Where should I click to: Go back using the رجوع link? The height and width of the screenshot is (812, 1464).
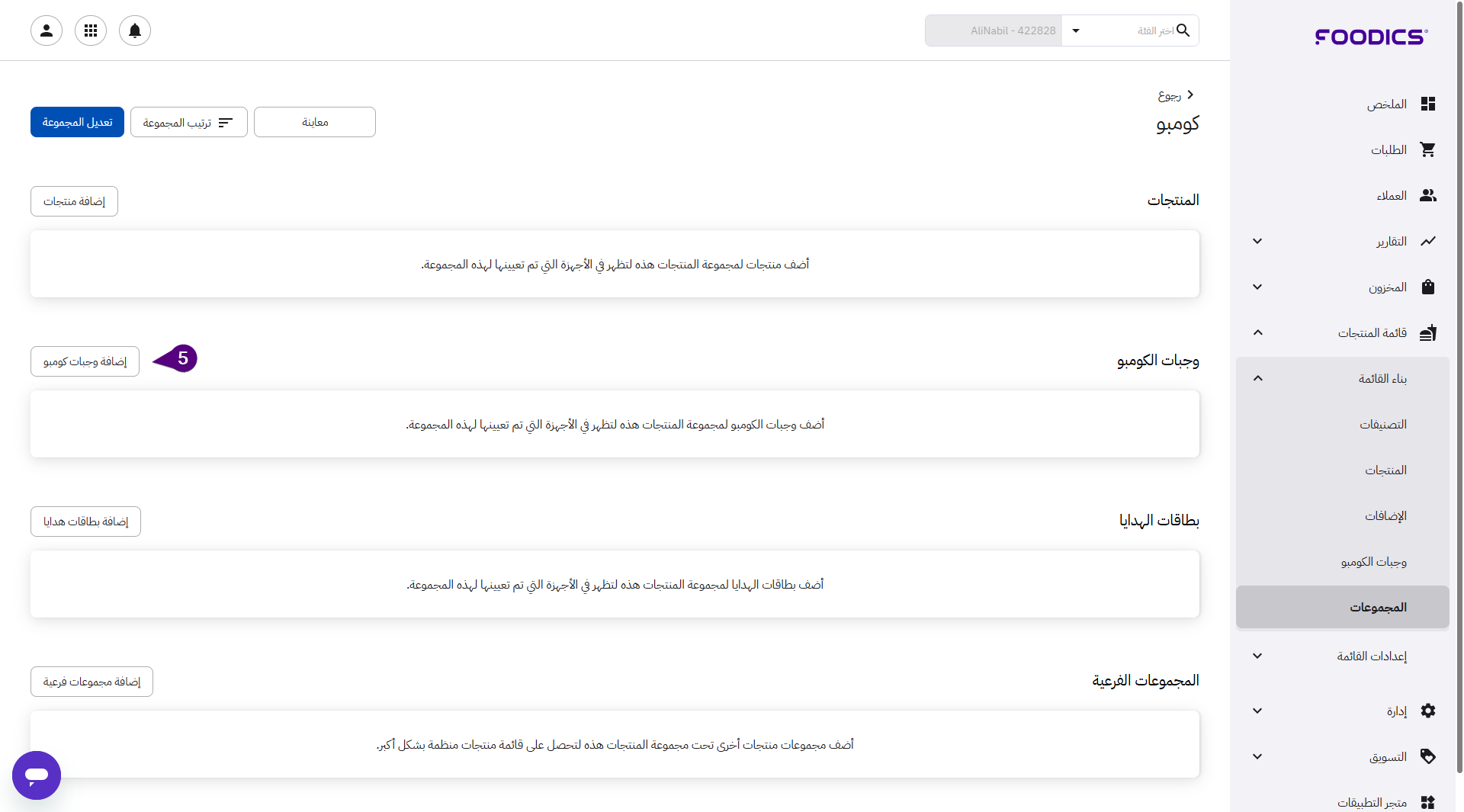[x=1175, y=95]
